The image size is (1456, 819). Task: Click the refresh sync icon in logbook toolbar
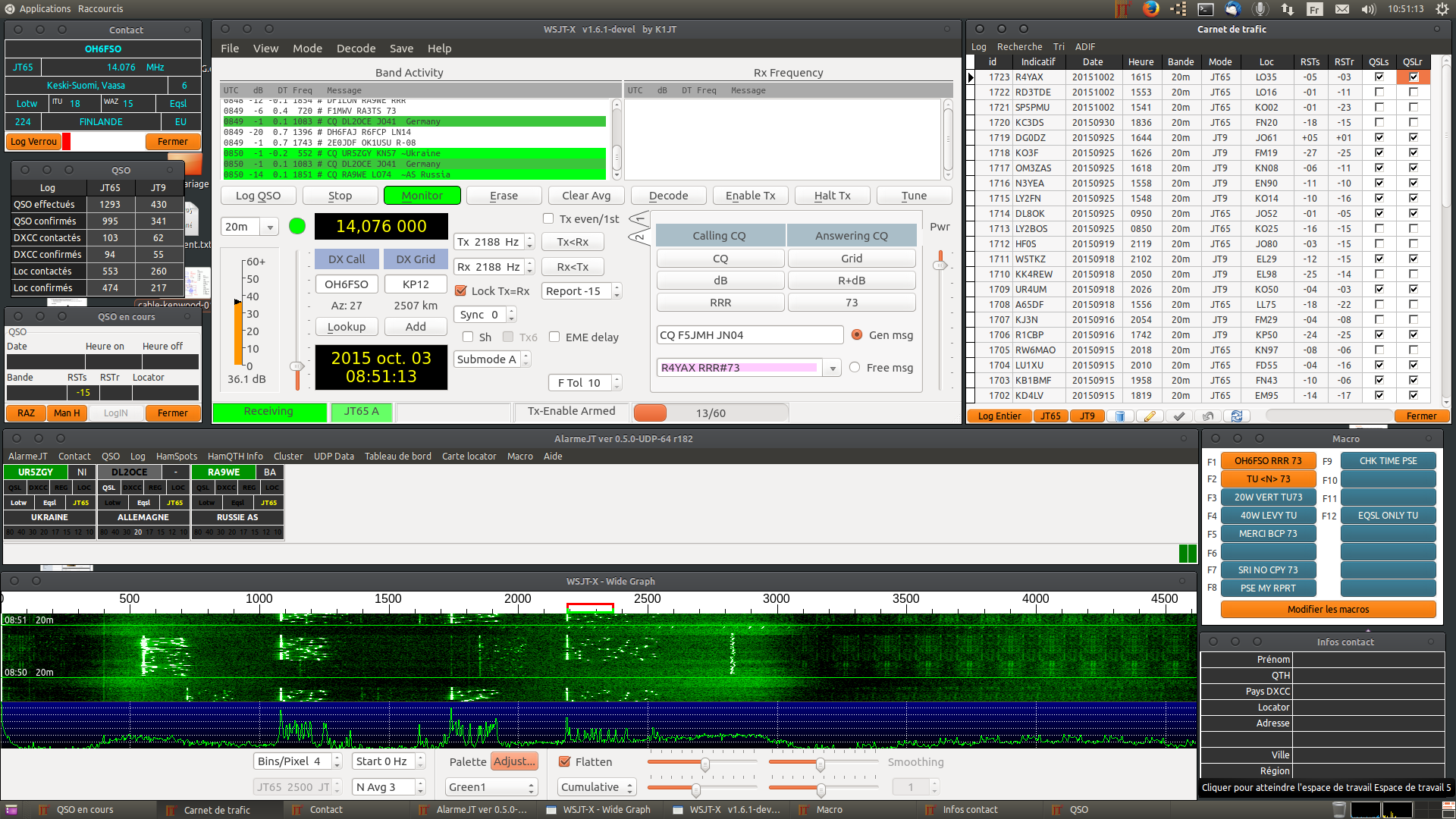tap(1237, 416)
